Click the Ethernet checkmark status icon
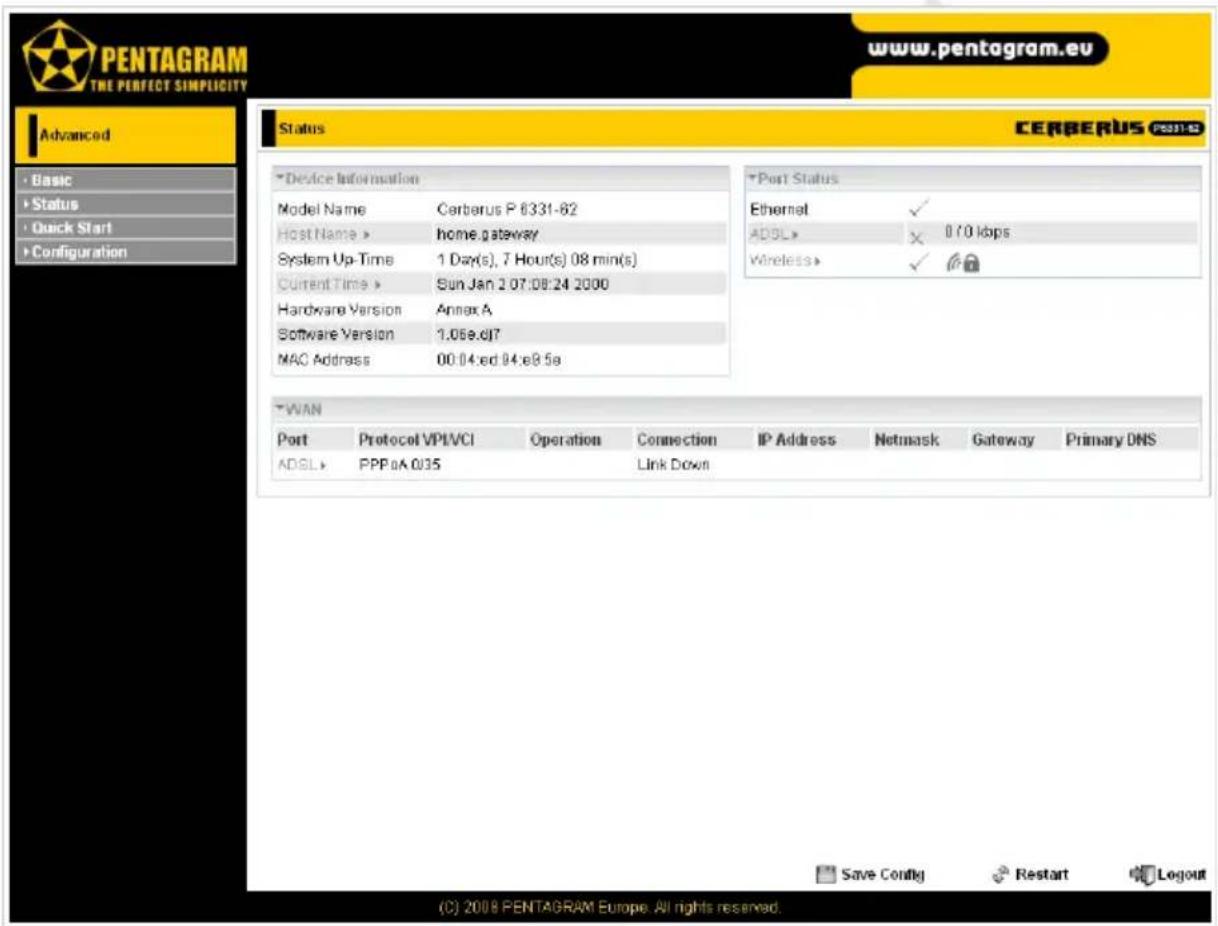The width and height of the screenshot is (1218, 926). coord(917,209)
